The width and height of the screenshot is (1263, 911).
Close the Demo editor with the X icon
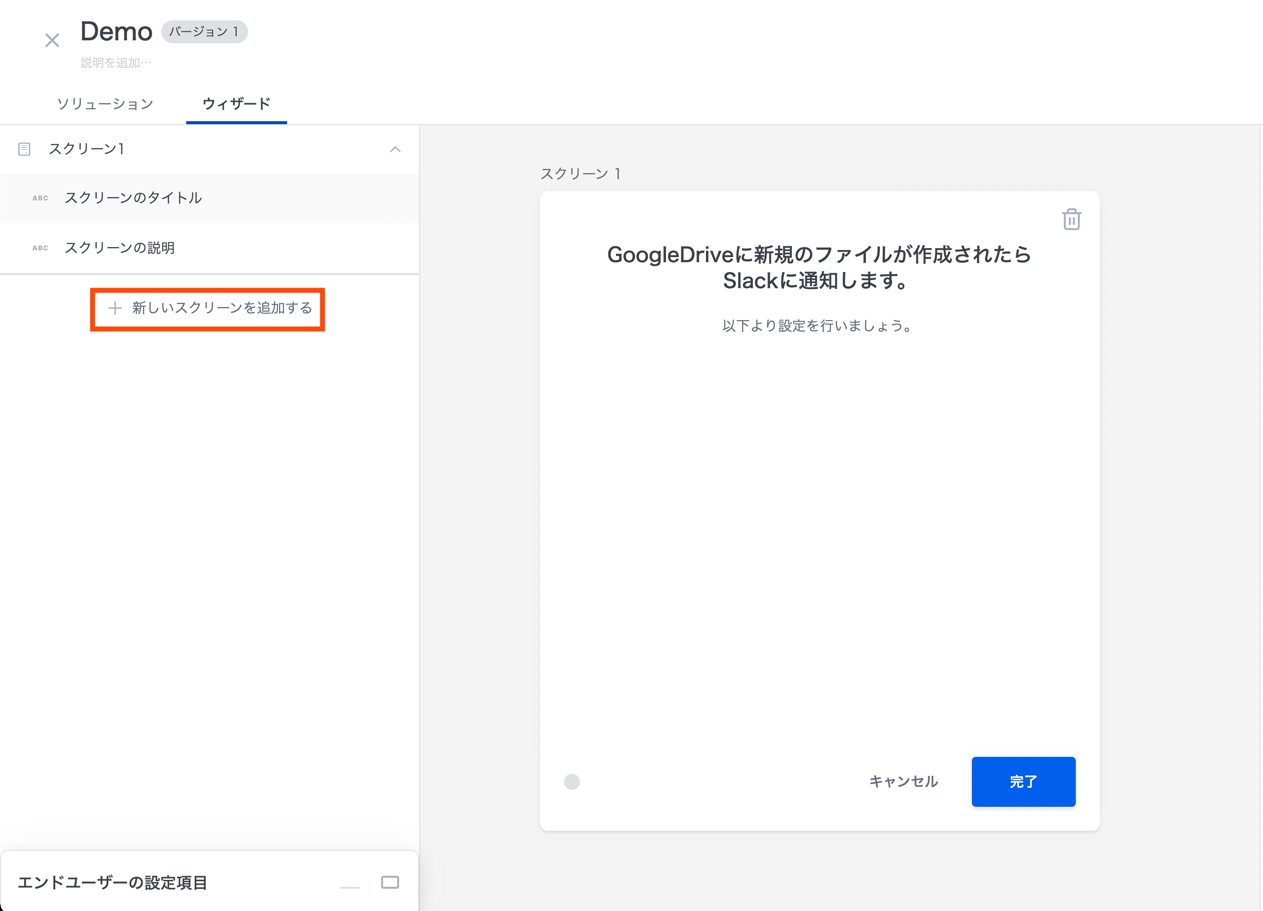pyautogui.click(x=52, y=41)
